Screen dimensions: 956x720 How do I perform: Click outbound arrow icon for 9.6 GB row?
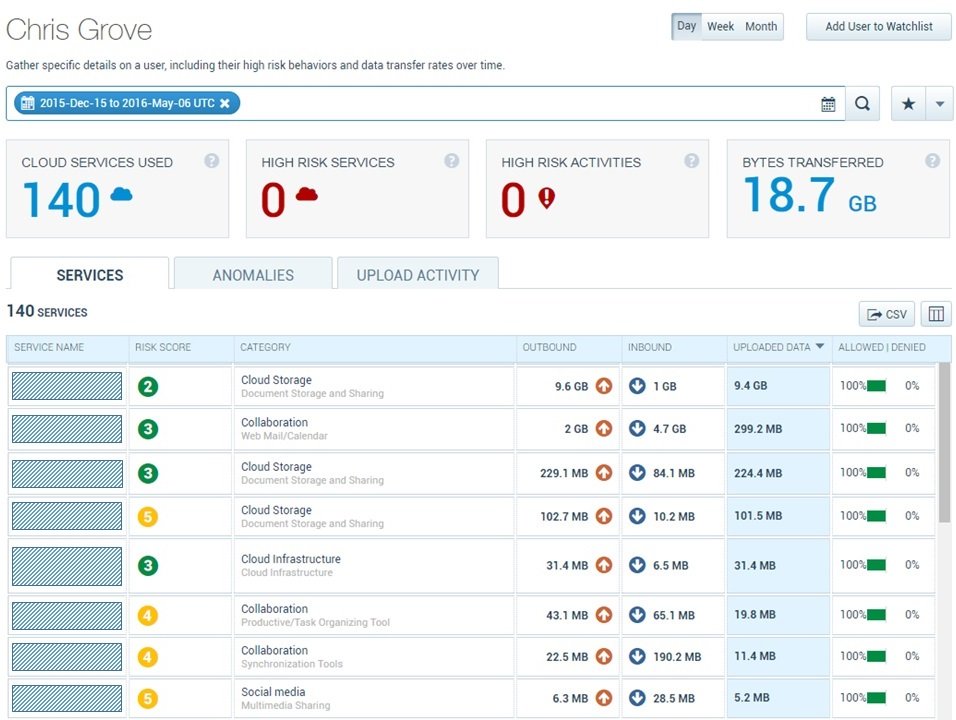tap(604, 386)
